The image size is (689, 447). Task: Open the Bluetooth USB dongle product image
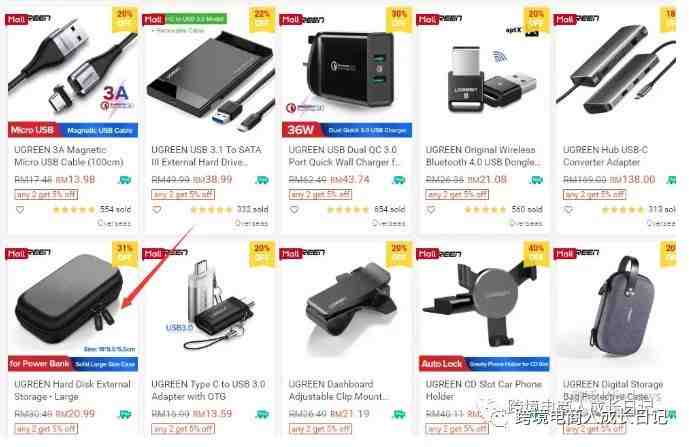click(484, 73)
